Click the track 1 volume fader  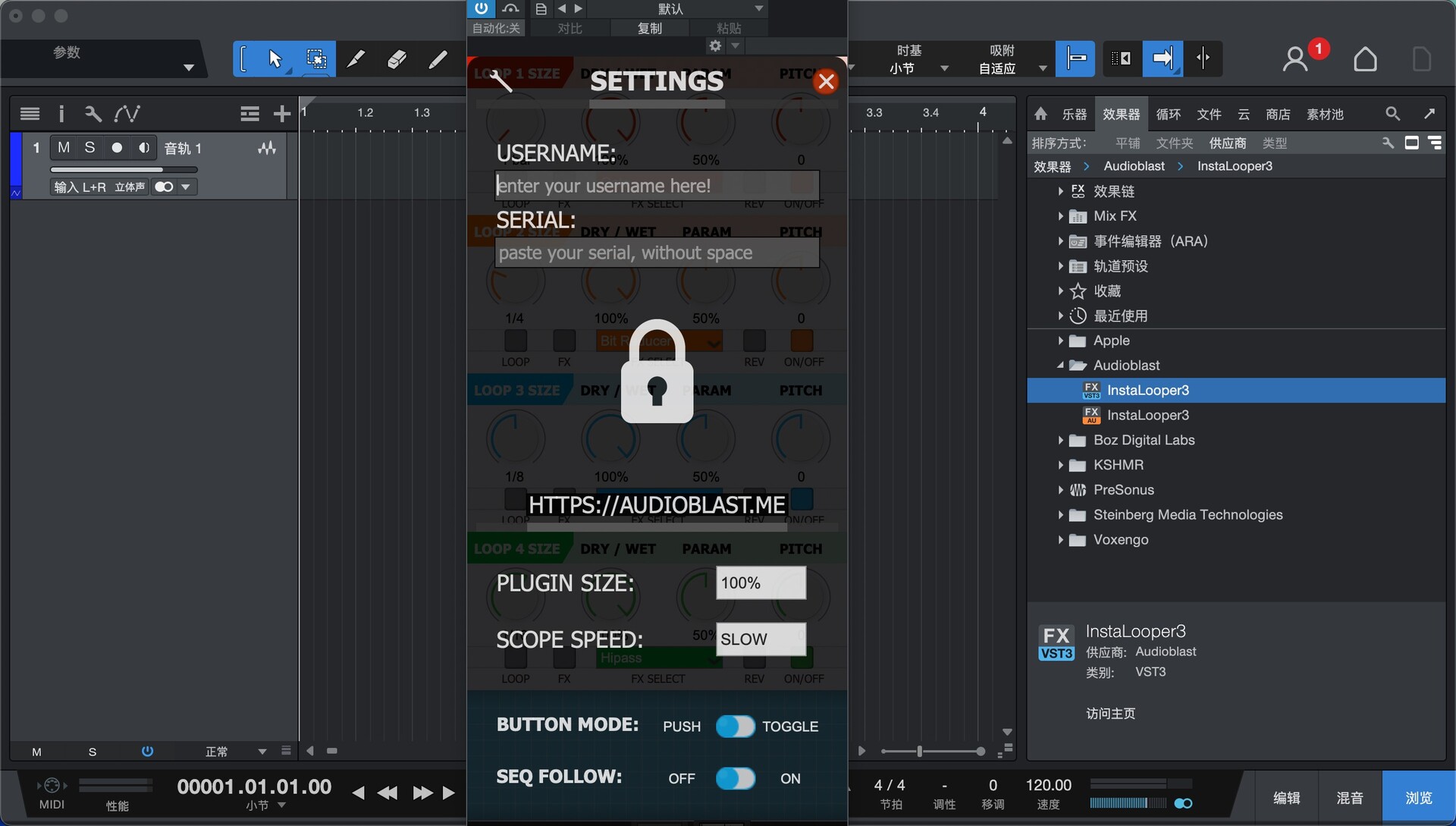pyautogui.click(x=124, y=170)
